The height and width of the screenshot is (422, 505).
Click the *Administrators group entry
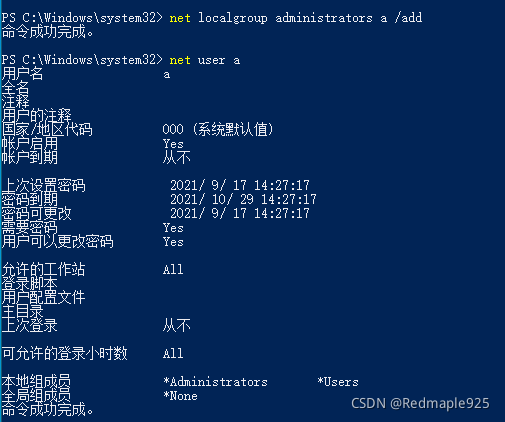[x=215, y=382]
